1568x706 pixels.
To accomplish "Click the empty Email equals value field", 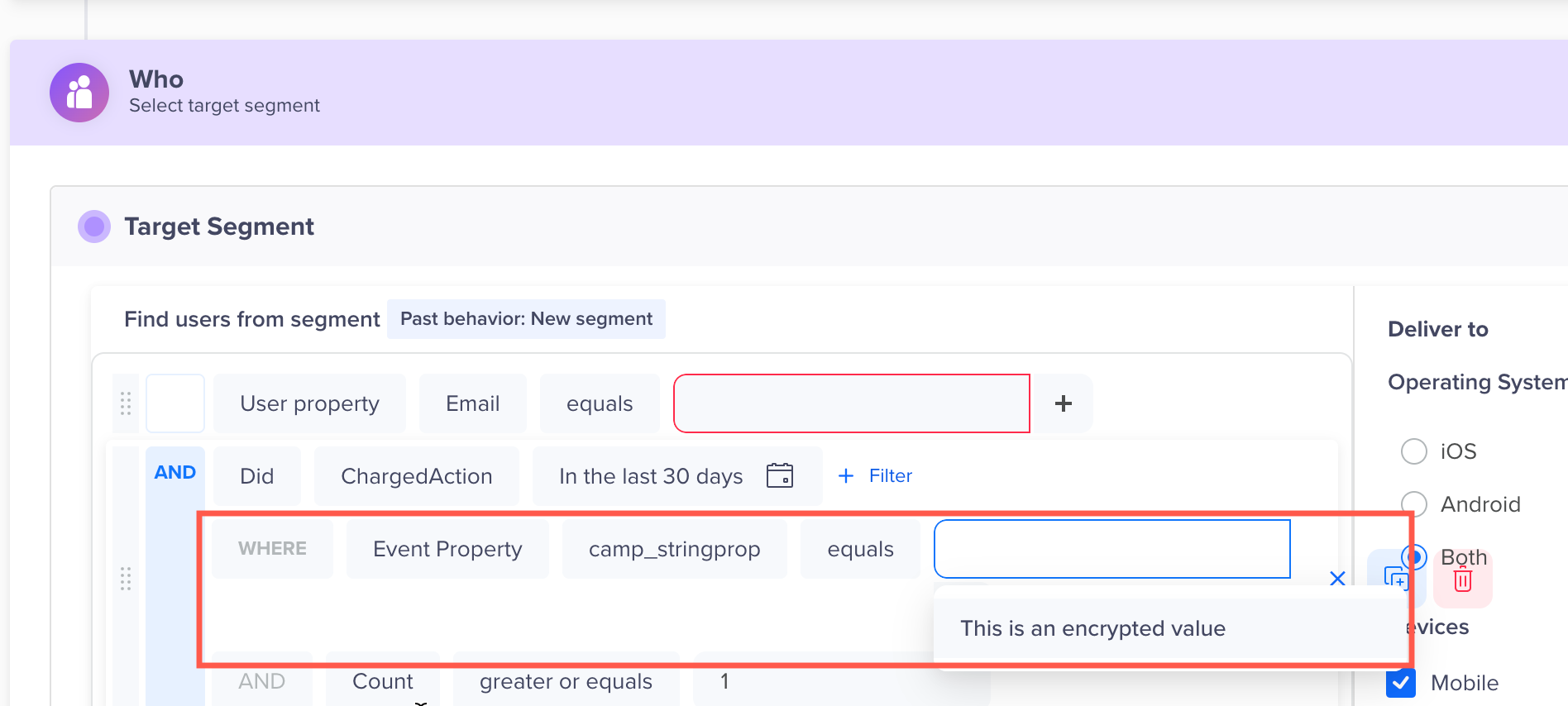I will click(x=851, y=403).
